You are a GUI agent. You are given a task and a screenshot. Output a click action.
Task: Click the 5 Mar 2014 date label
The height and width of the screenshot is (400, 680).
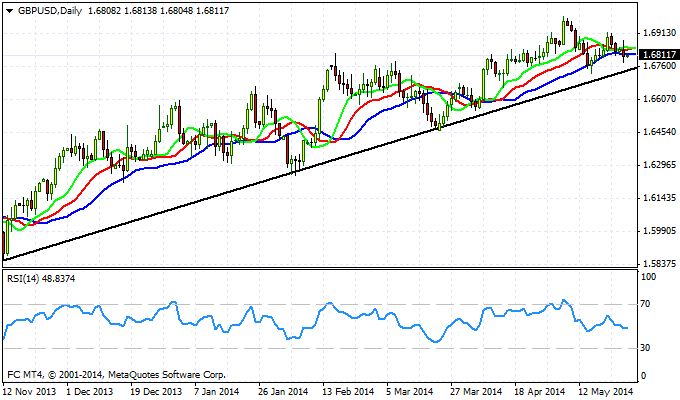pos(410,392)
